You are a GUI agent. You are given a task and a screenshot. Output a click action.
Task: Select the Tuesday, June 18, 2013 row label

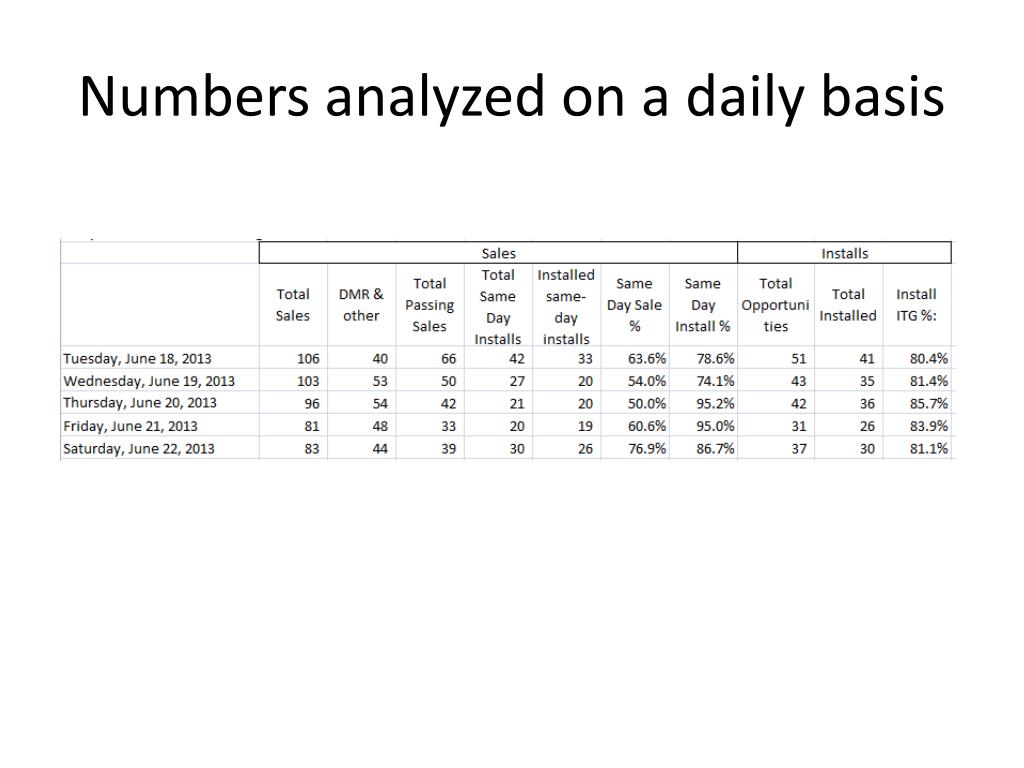point(137,359)
